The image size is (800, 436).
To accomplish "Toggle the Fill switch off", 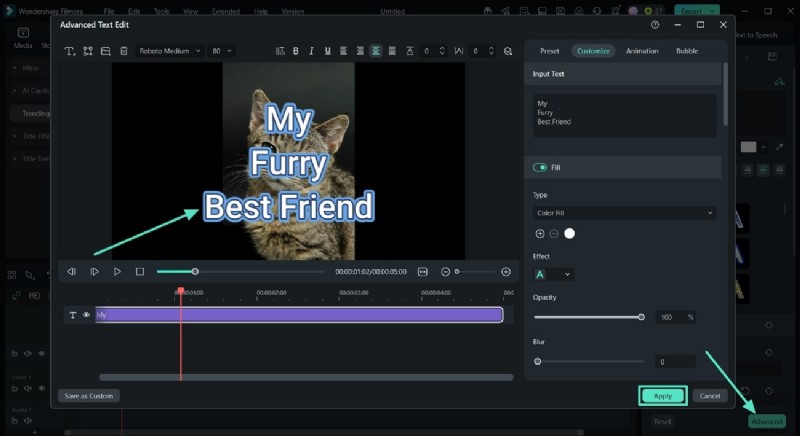I will coord(540,167).
